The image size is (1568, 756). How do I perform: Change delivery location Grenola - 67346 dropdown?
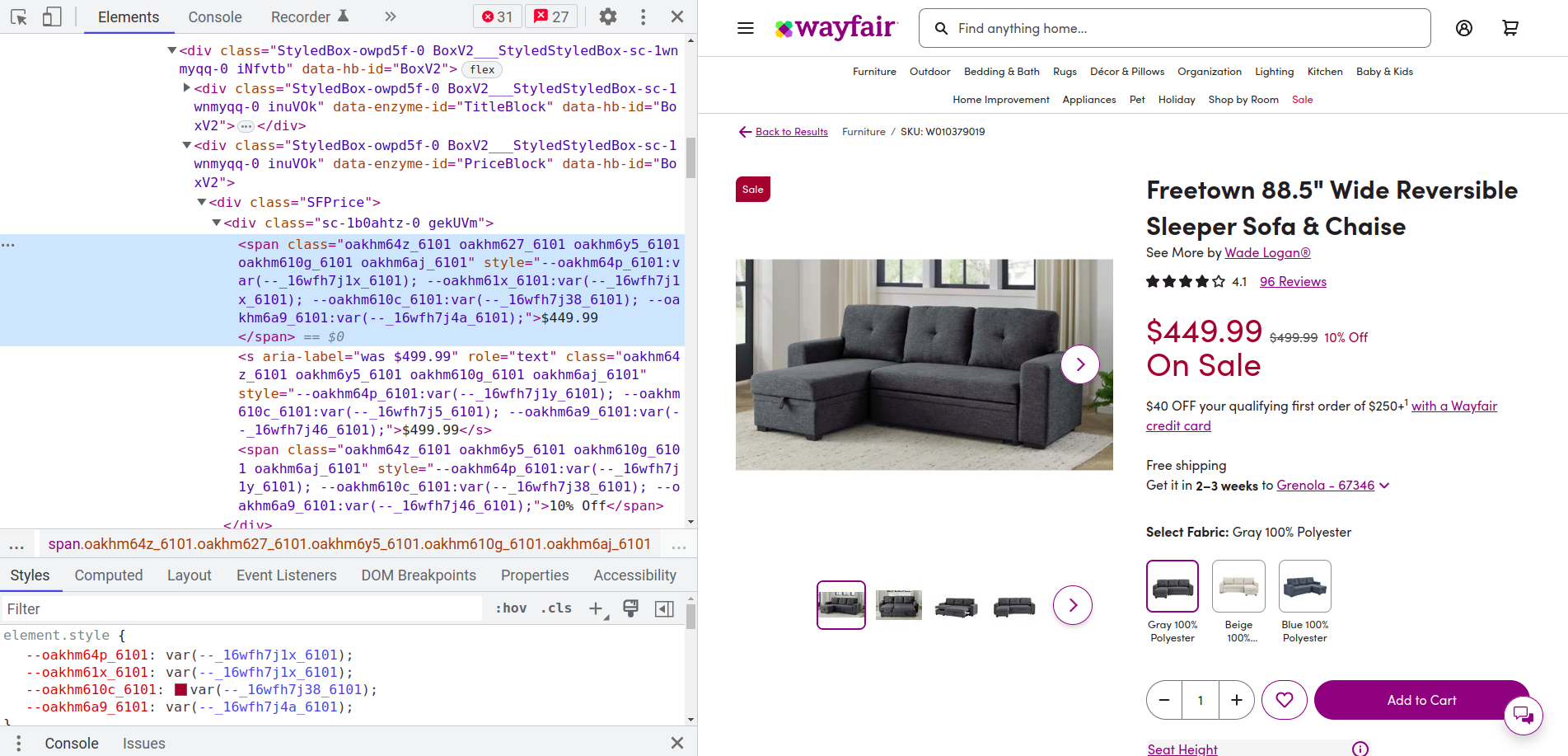pos(1332,486)
